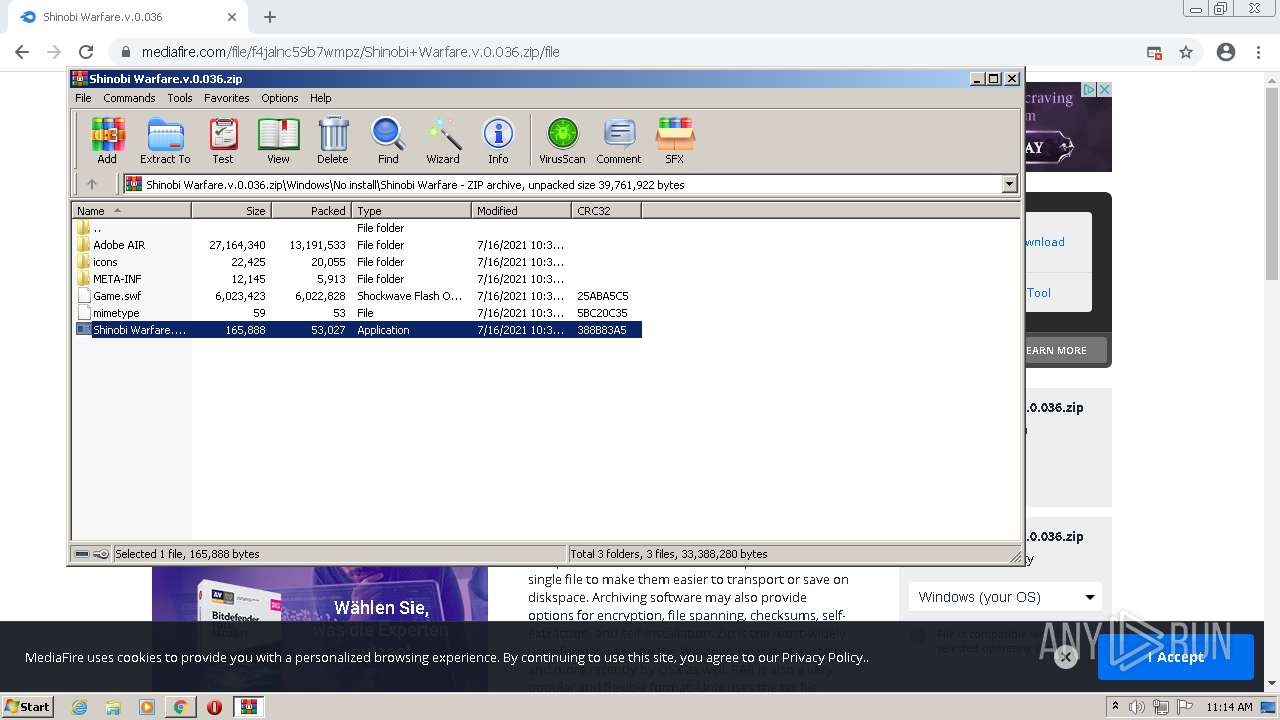The width and height of the screenshot is (1280, 720).
Task: Select the Shinobi Warfare application file
Action: (x=358, y=330)
